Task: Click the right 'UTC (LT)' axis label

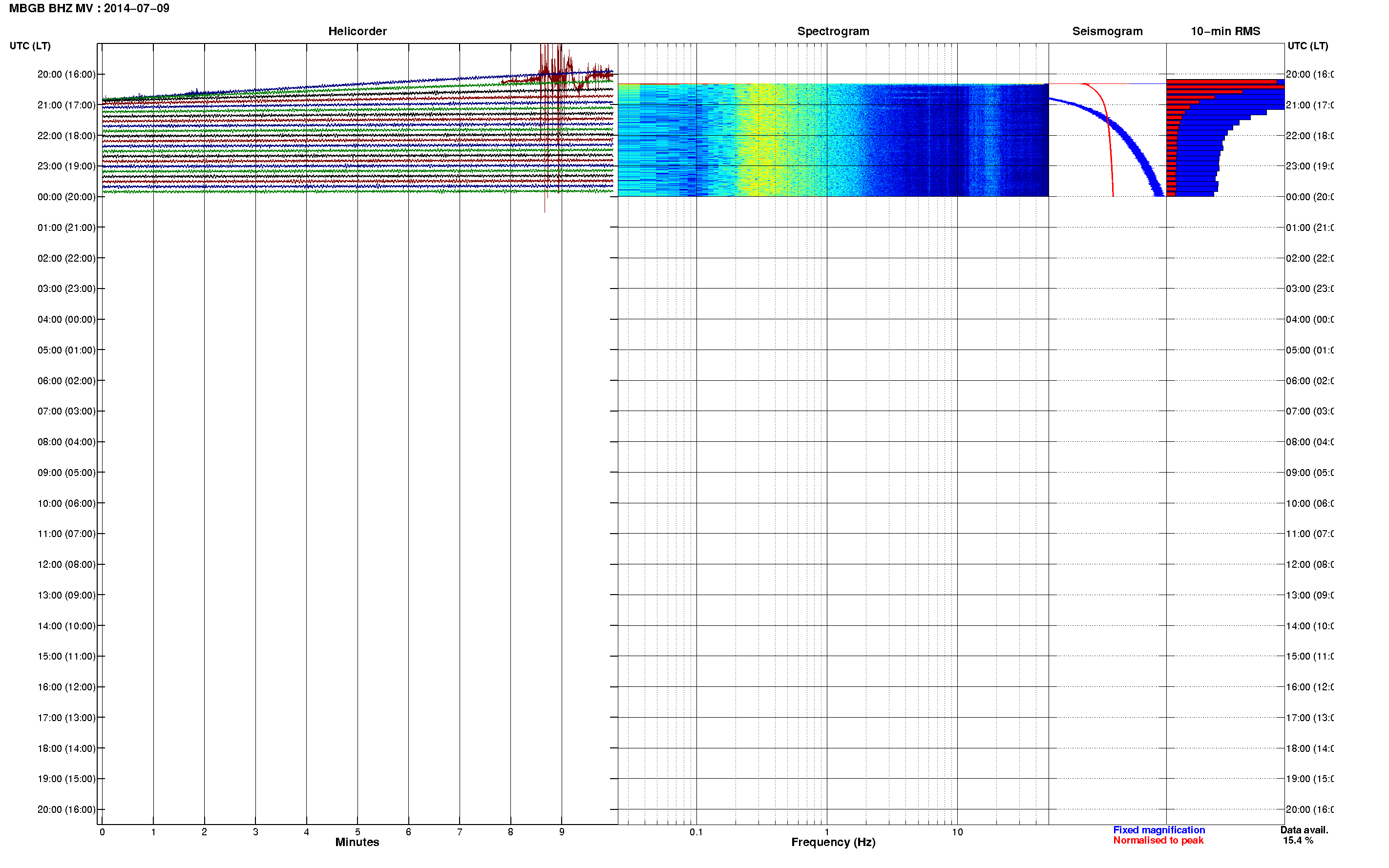Action: (x=1307, y=45)
